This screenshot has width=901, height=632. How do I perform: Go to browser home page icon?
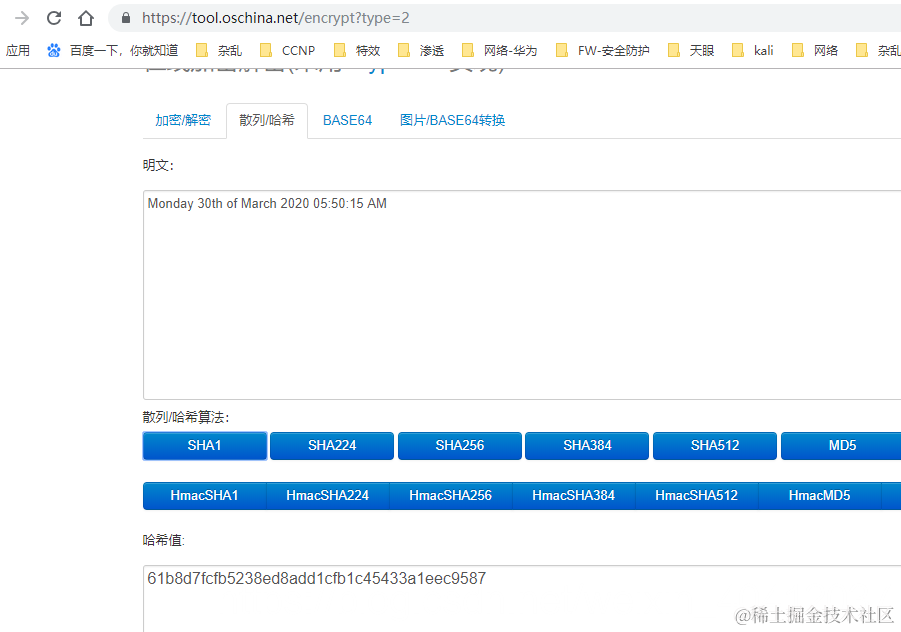coord(86,18)
